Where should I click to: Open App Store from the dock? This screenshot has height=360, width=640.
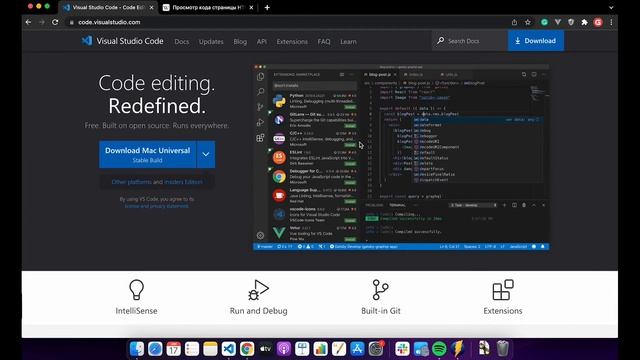click(x=357, y=349)
